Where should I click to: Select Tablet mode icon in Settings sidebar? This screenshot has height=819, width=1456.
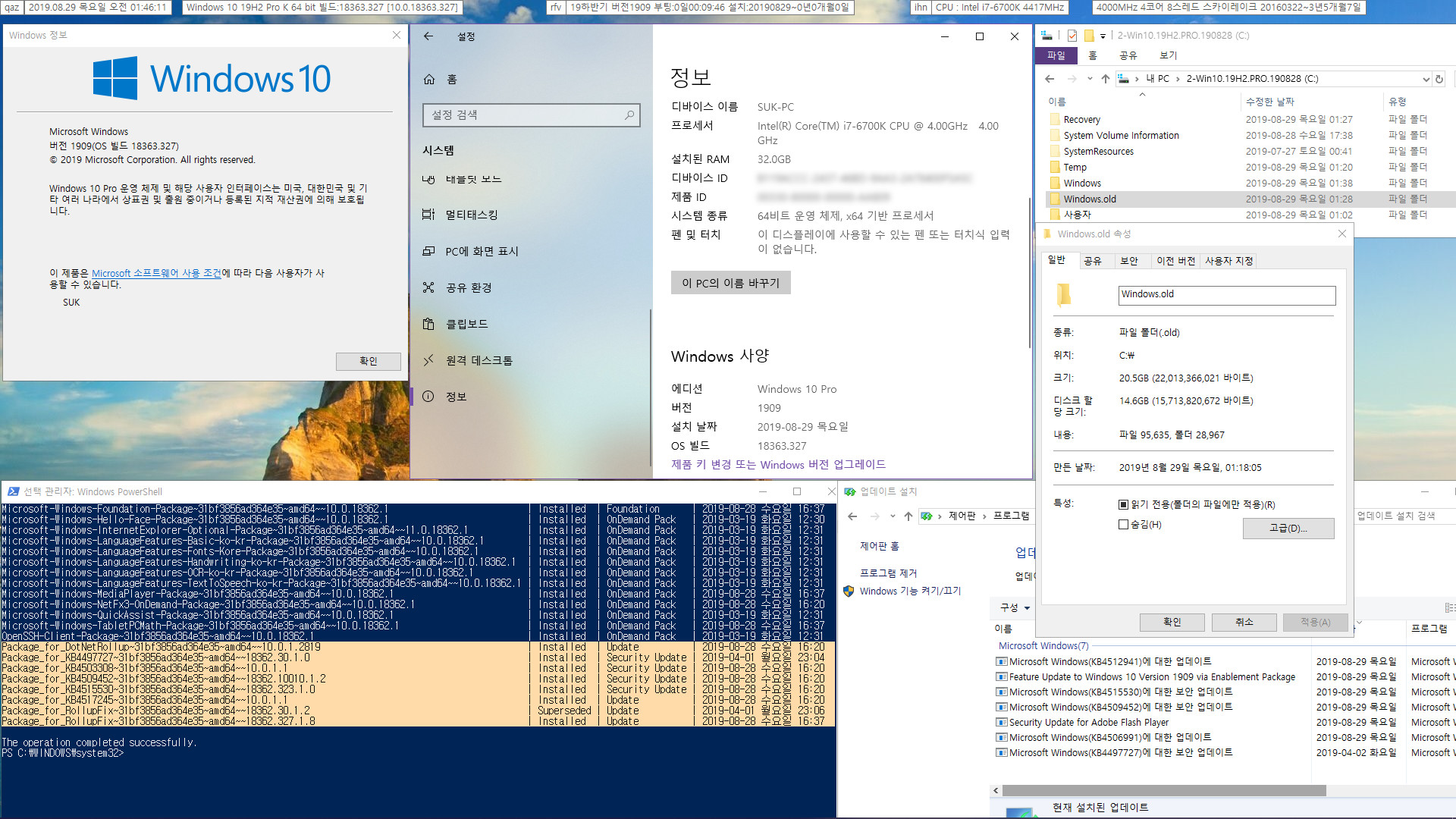pyautogui.click(x=428, y=179)
